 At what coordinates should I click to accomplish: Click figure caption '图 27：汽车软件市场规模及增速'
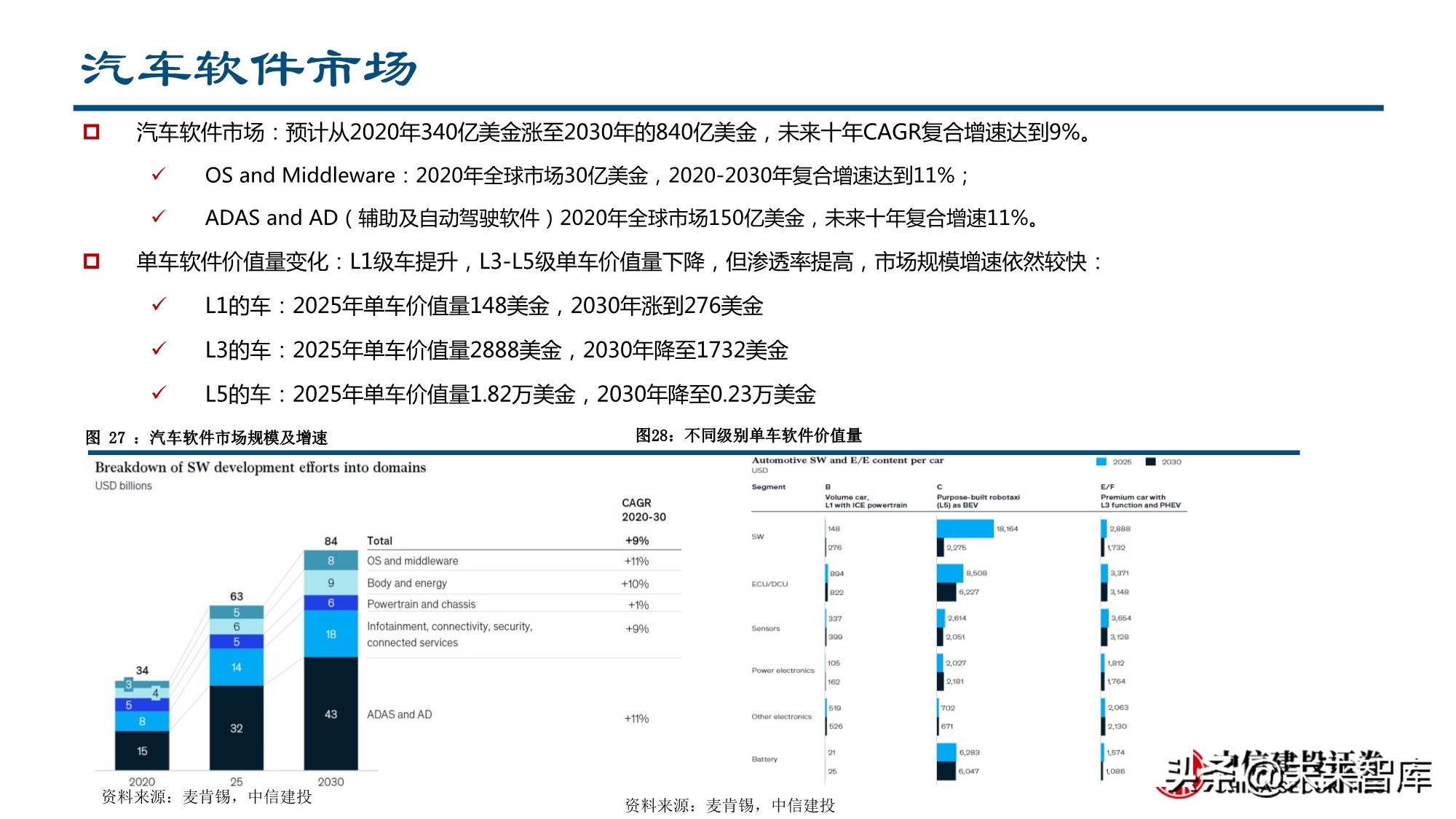[x=207, y=438]
